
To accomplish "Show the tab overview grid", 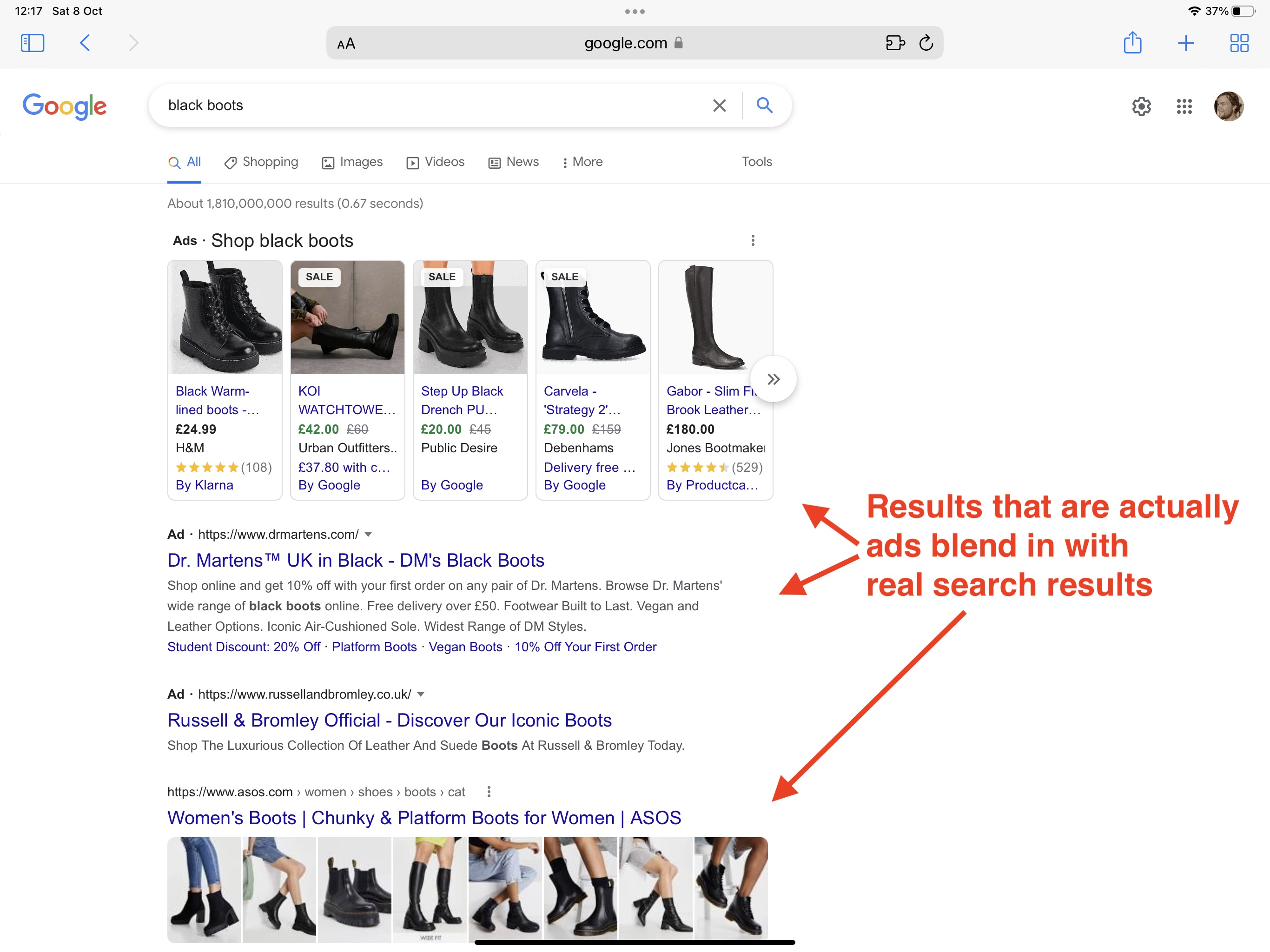I will pyautogui.click(x=1239, y=43).
